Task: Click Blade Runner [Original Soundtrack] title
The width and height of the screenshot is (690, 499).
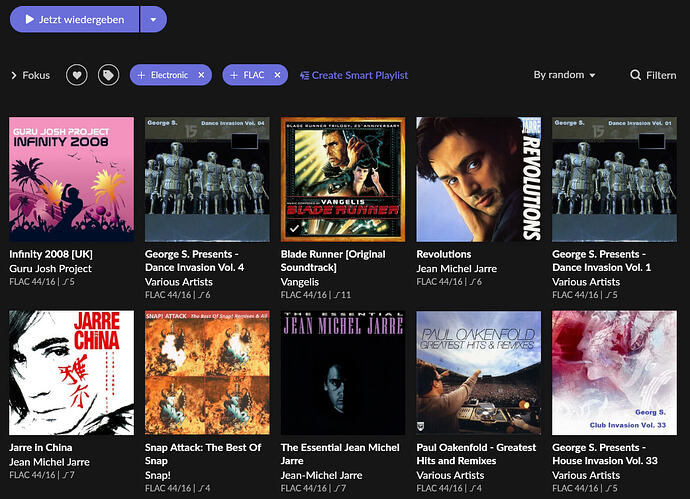Action: tap(333, 261)
